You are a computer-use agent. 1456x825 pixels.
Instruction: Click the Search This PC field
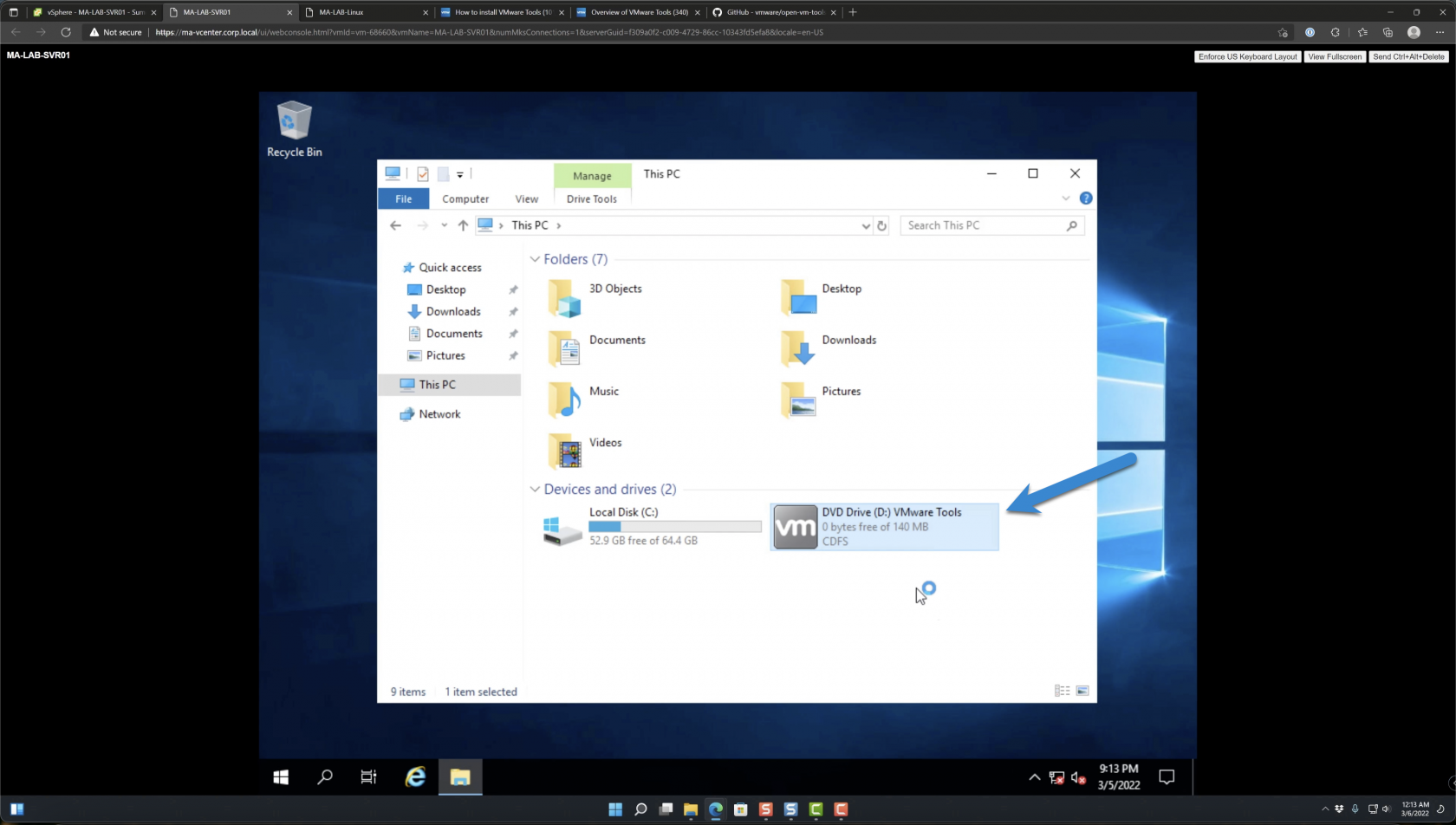[992, 225]
